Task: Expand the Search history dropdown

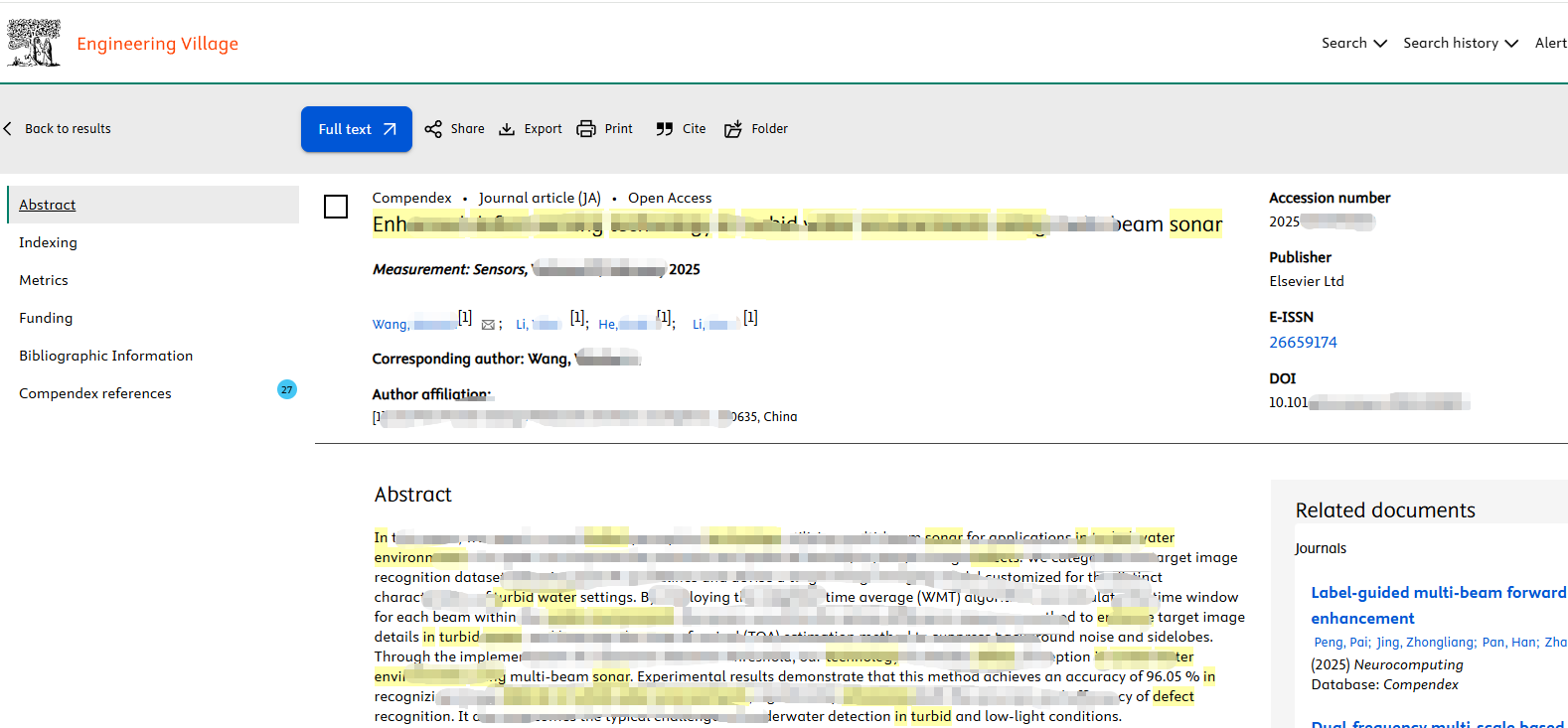Action: click(1460, 43)
